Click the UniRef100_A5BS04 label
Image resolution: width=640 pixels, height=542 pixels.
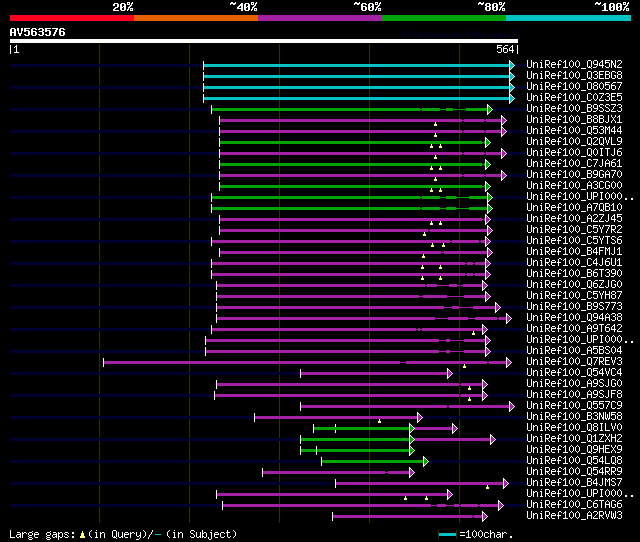574,351
